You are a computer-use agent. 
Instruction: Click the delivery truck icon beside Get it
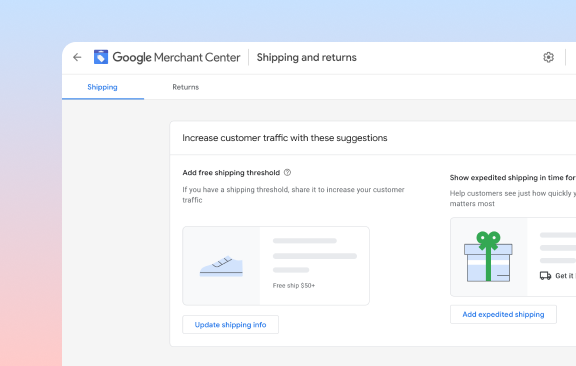click(545, 276)
